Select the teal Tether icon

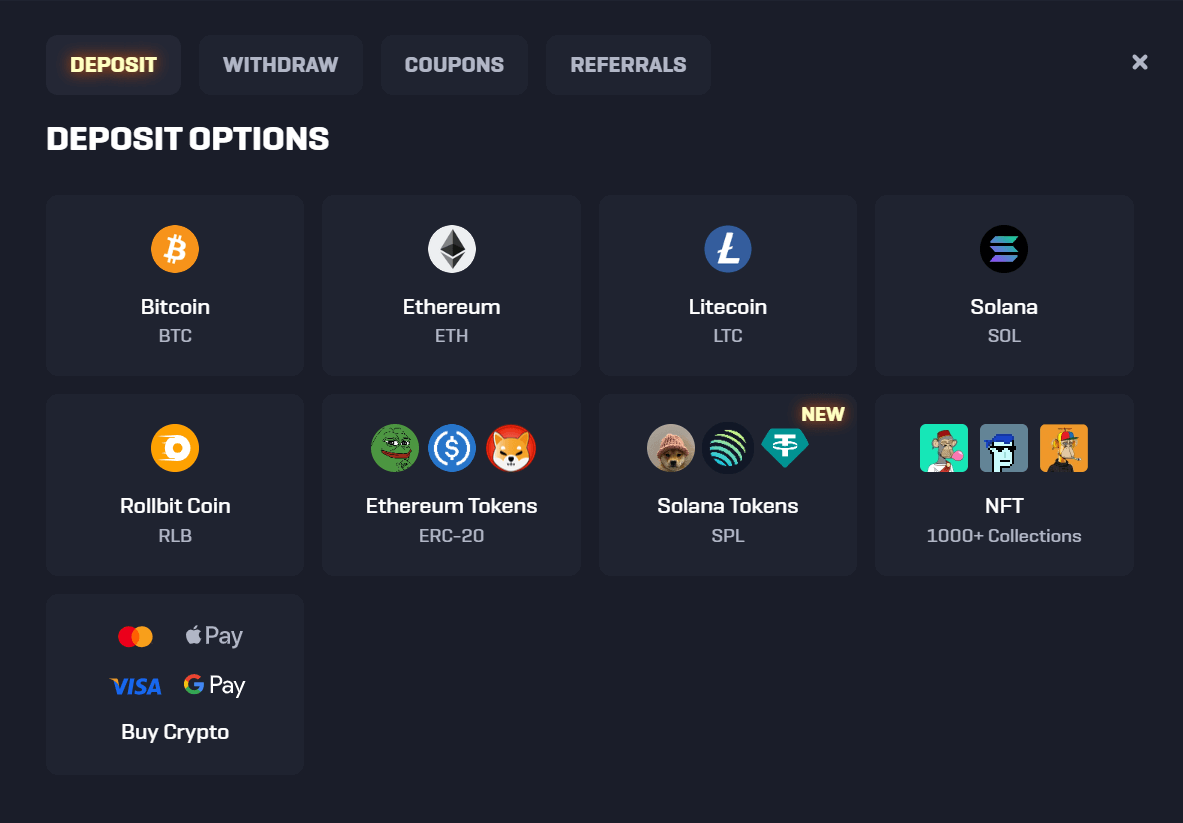click(785, 446)
